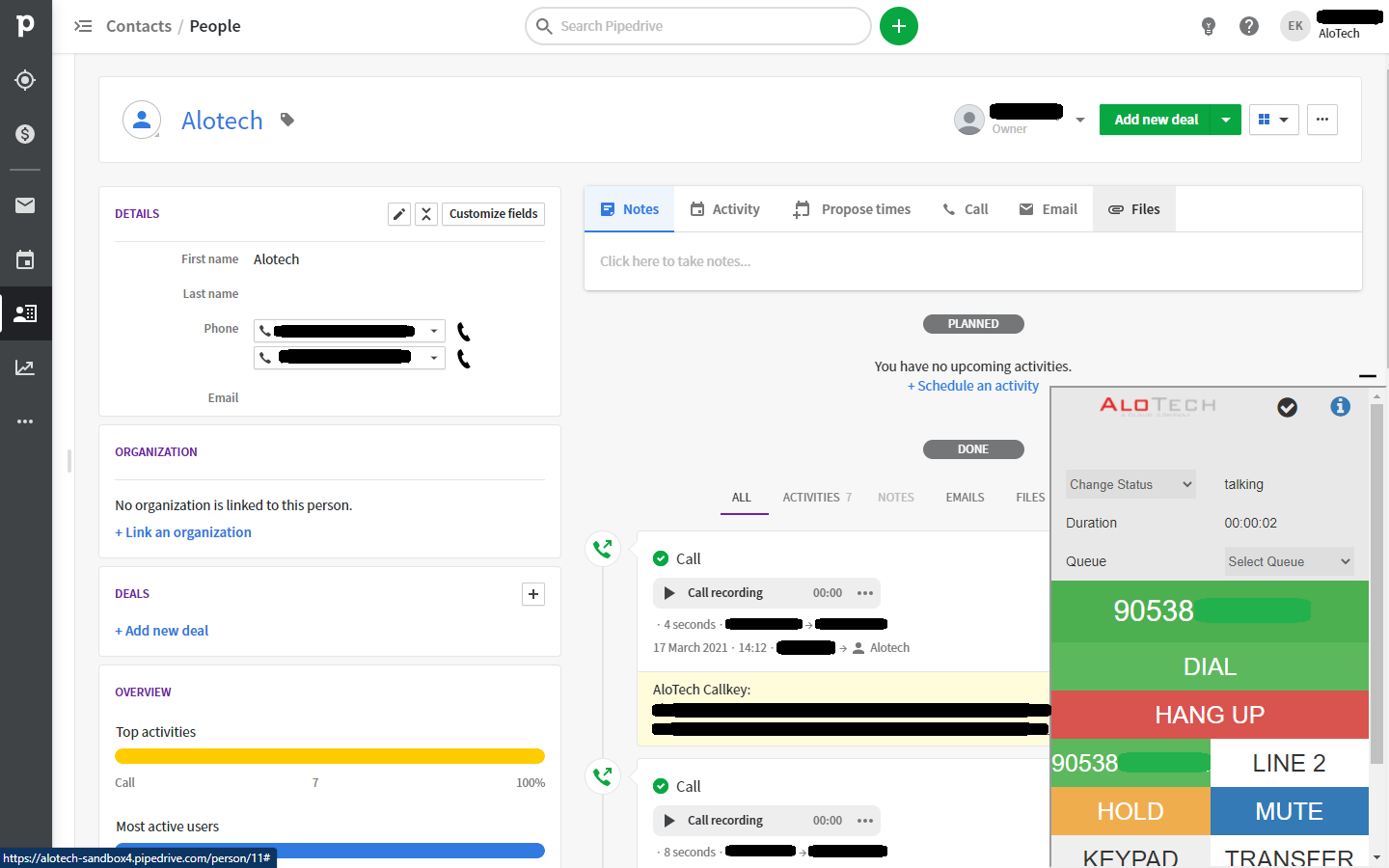Open the Propose times tab
Viewport: 1389px width, 868px height.
[x=852, y=209]
